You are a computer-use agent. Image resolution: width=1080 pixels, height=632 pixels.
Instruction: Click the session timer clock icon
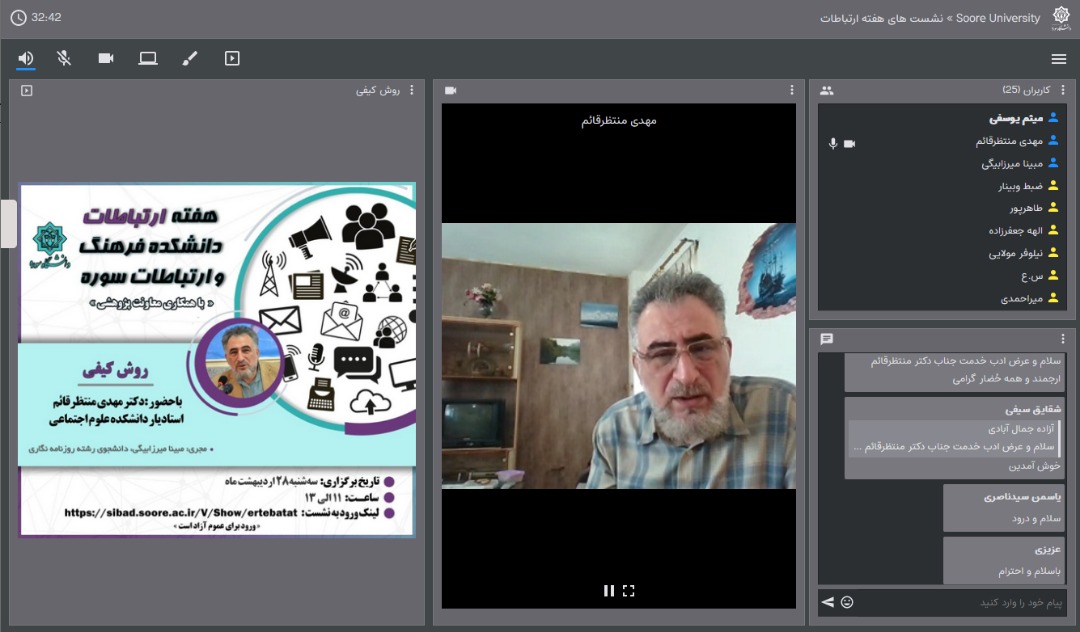point(19,18)
